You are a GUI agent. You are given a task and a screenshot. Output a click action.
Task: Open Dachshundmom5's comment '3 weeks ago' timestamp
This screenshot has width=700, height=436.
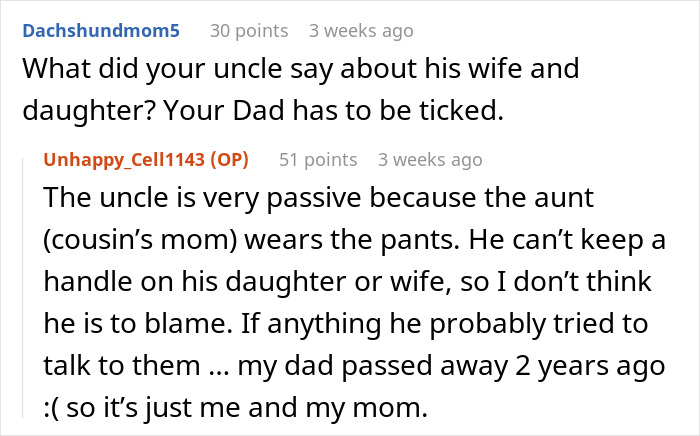click(361, 31)
